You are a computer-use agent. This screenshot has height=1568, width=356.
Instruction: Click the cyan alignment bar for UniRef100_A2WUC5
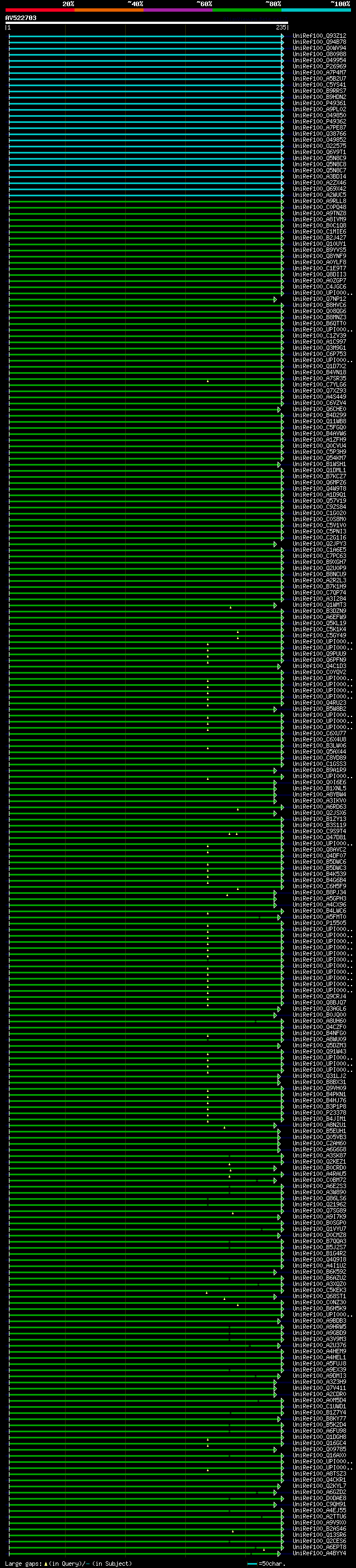point(146,195)
